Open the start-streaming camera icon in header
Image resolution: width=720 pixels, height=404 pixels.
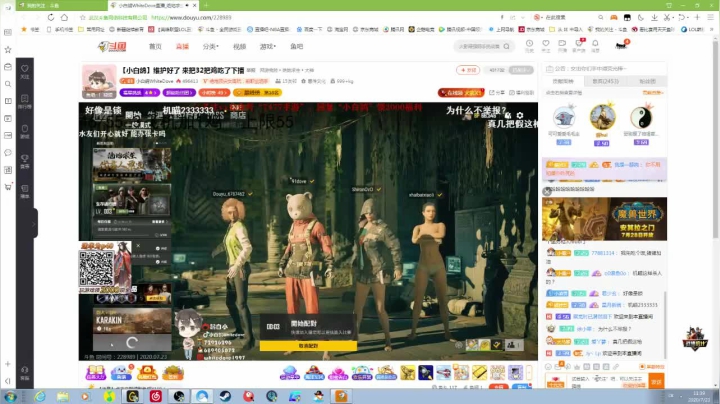562,45
